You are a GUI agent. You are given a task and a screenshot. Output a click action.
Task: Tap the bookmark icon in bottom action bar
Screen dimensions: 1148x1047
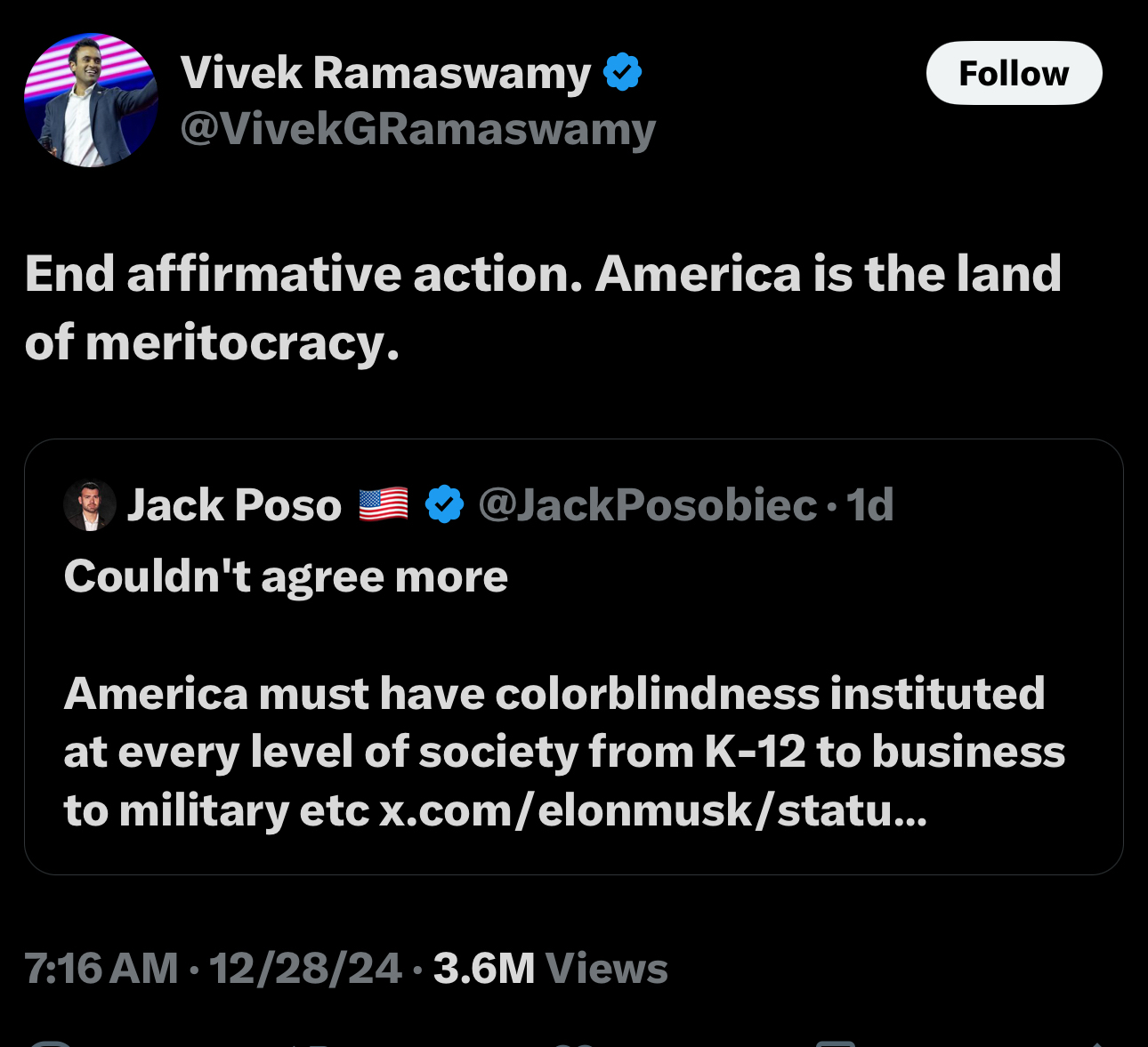pos(836,1043)
